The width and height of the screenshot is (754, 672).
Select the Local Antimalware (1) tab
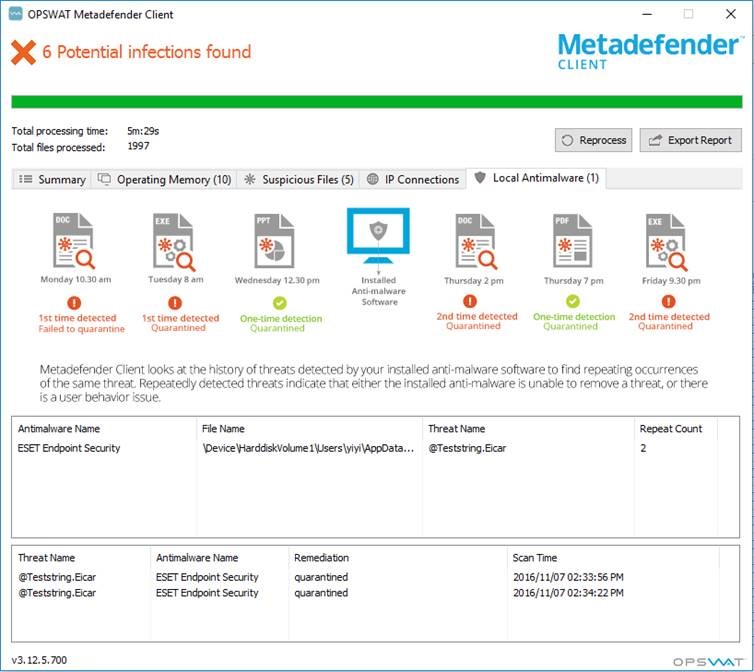(x=536, y=178)
